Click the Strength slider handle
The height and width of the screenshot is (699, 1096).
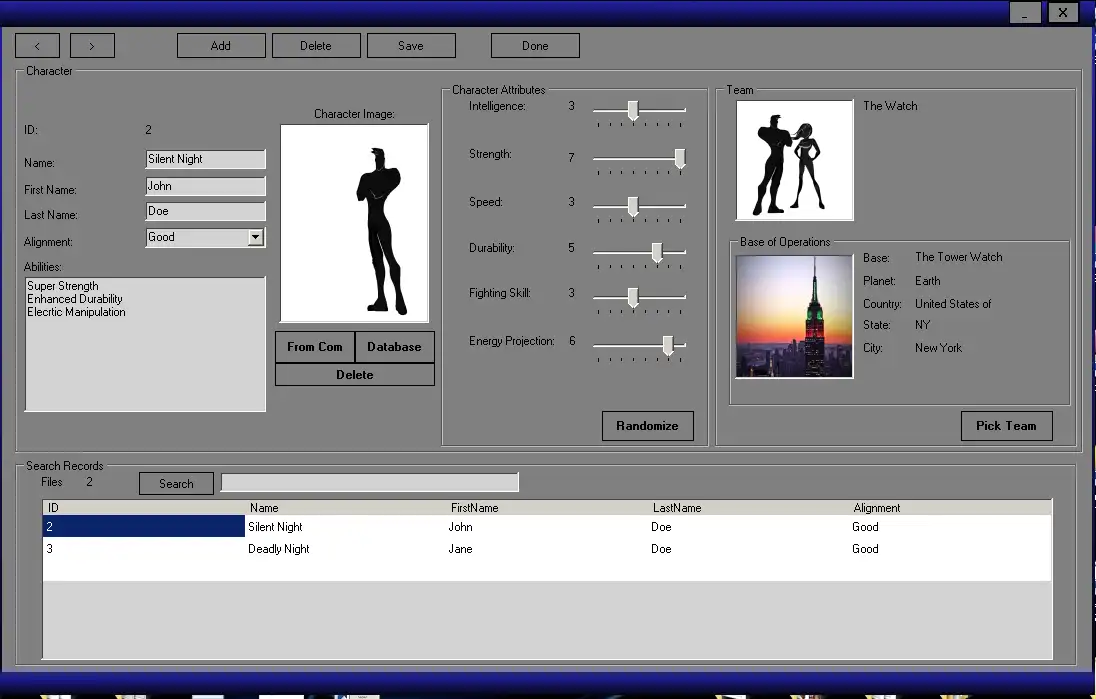[x=680, y=158]
